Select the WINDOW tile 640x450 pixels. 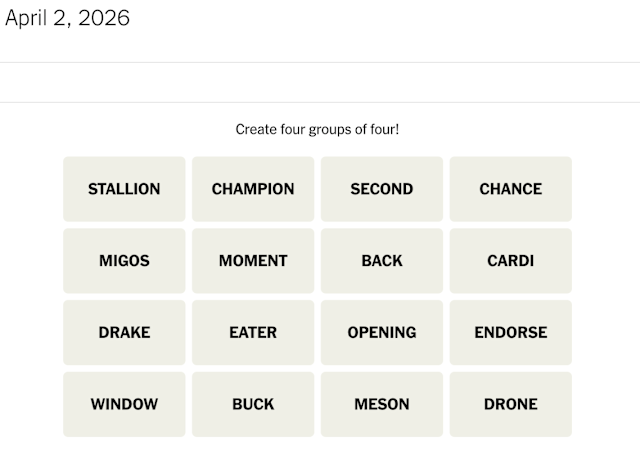pos(124,405)
